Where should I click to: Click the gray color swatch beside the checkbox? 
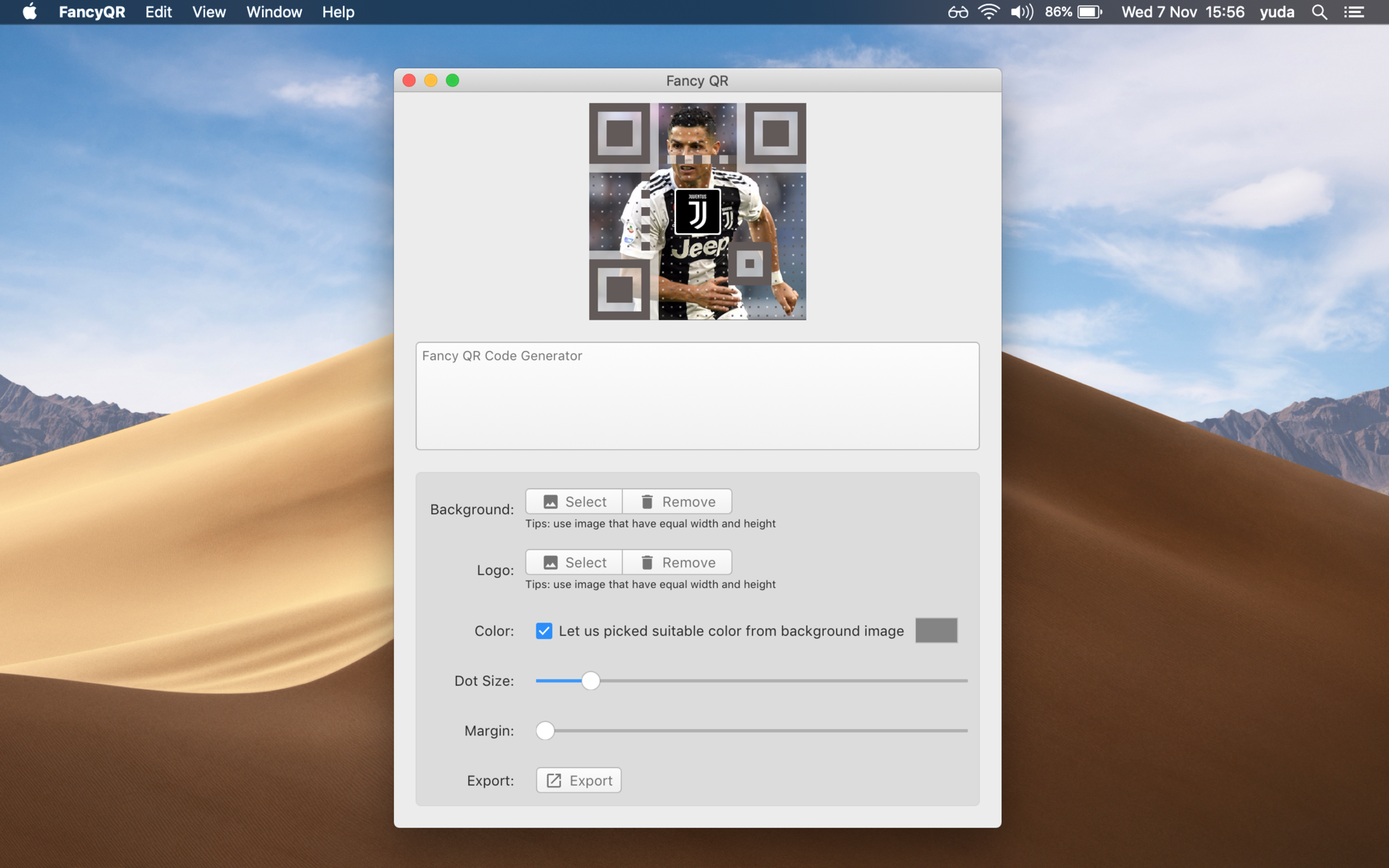pos(935,630)
